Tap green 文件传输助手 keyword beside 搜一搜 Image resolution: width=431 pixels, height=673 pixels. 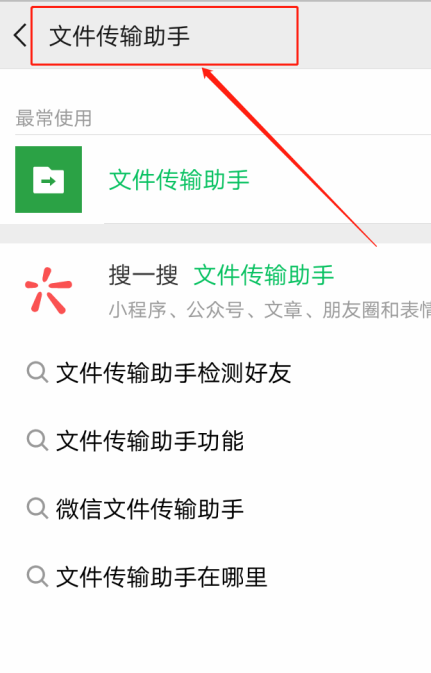(x=264, y=275)
